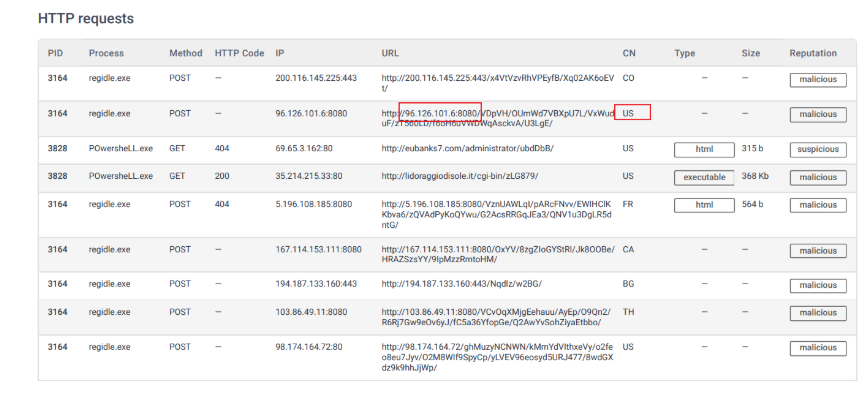The image size is (868, 408).
Task: Click the Method column header
Action: tap(185, 53)
